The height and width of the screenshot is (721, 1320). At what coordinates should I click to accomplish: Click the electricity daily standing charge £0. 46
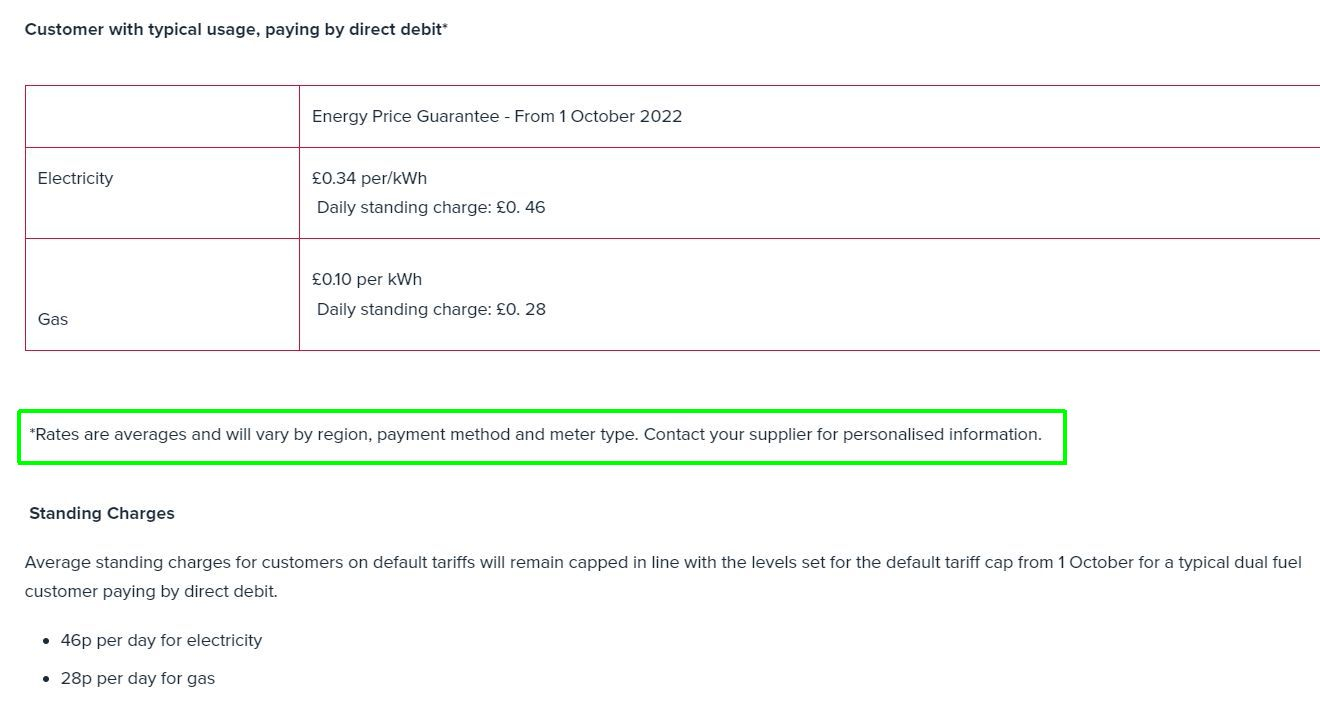tap(431, 208)
